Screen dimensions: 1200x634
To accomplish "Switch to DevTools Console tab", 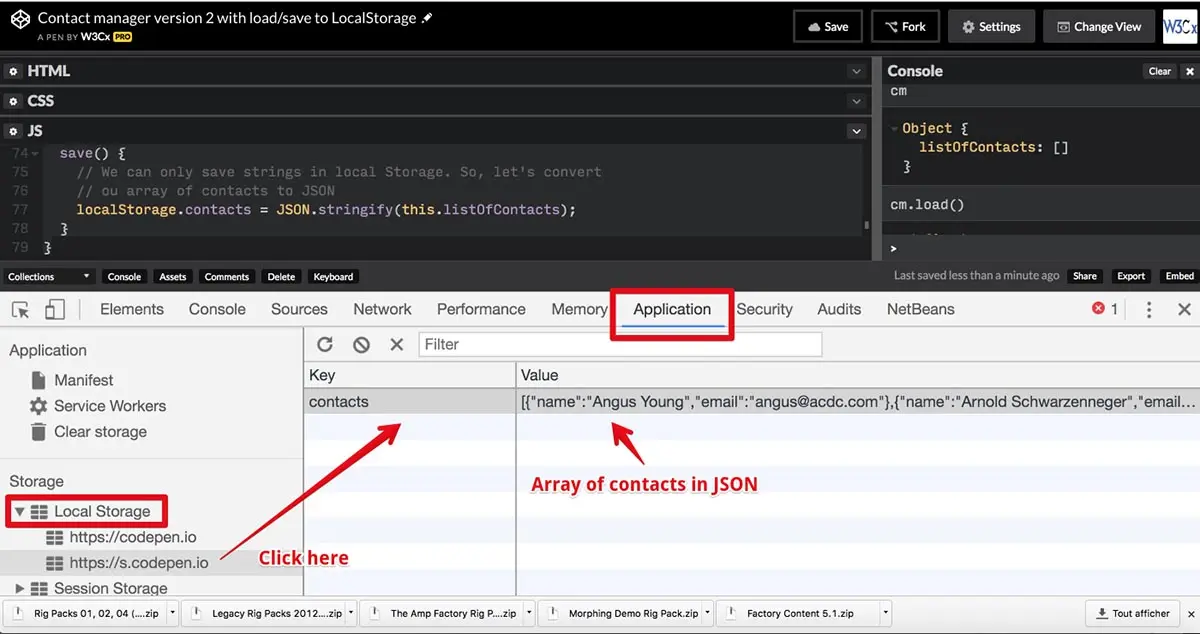I will 217,310.
